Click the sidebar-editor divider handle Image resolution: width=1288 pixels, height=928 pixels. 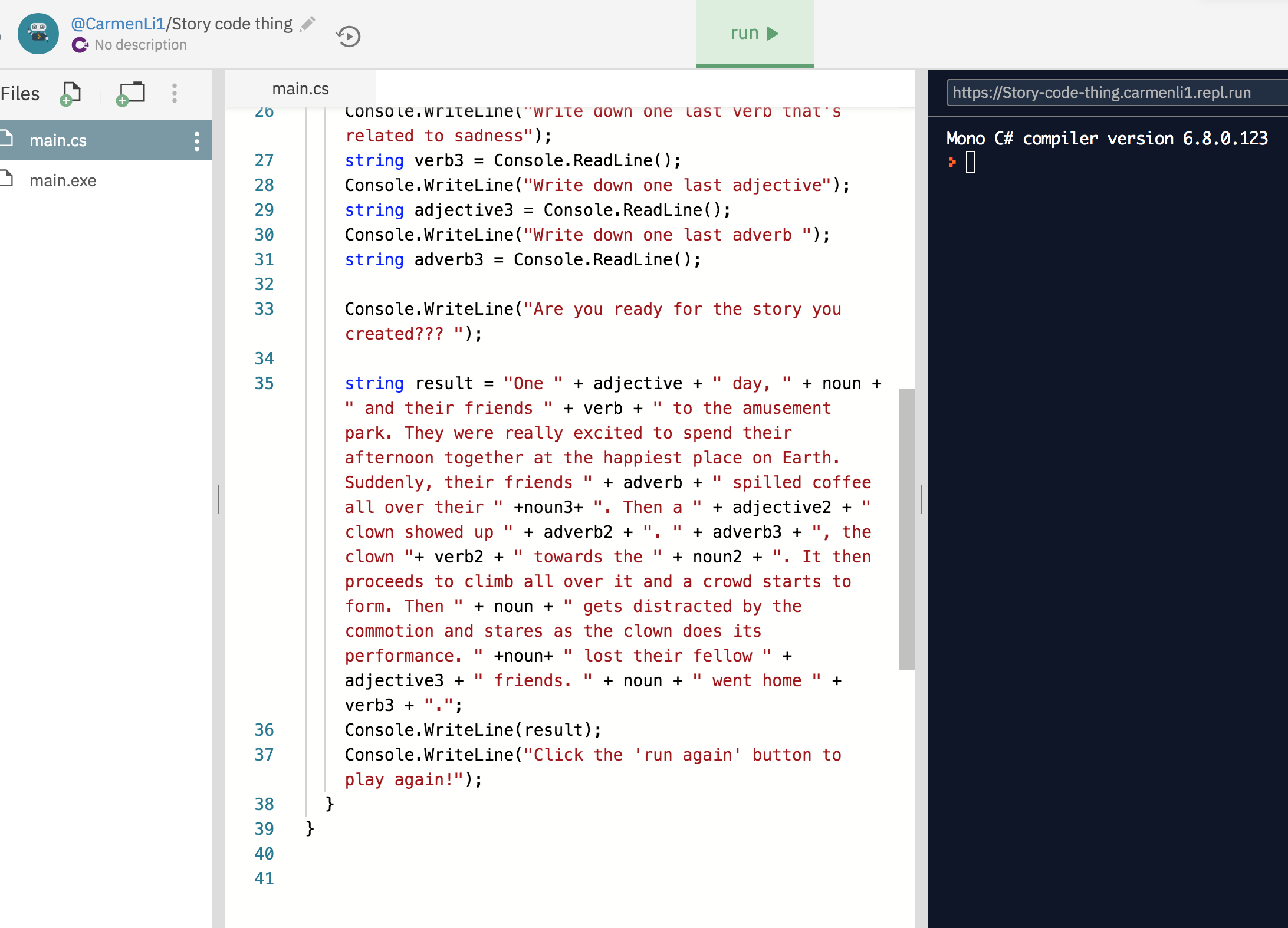[219, 499]
